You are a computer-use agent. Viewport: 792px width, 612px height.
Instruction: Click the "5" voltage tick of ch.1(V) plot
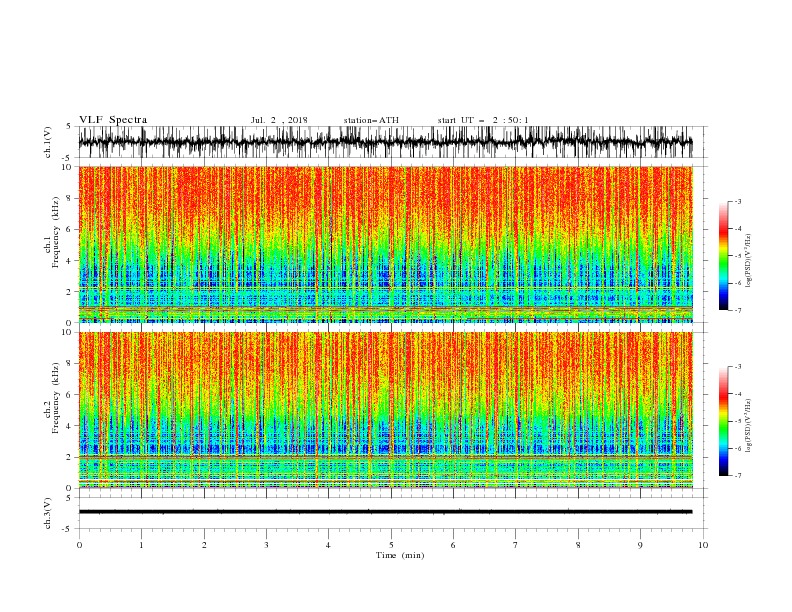click(x=70, y=126)
